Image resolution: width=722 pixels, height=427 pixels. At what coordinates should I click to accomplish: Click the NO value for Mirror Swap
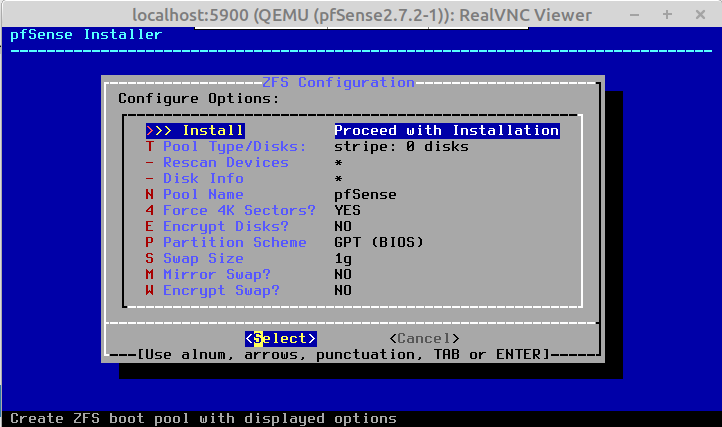coord(343,275)
